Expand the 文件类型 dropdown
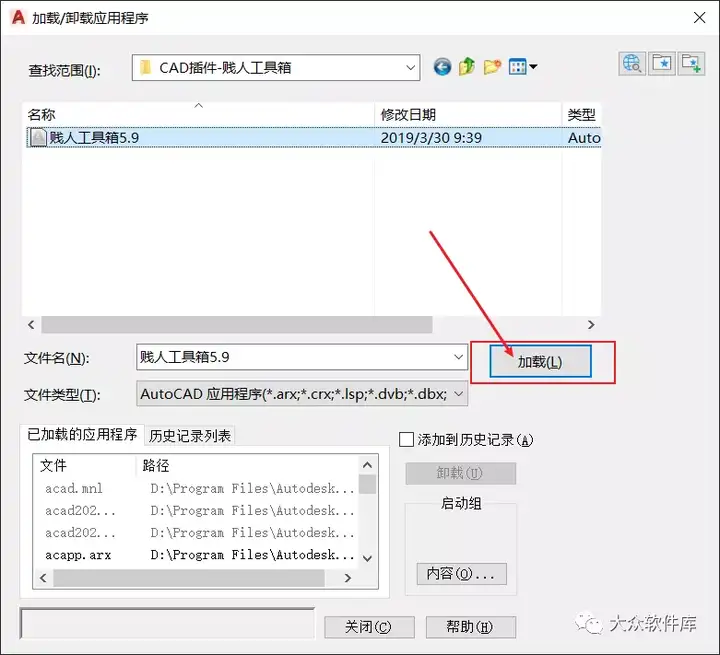The image size is (720, 655). [x=458, y=394]
